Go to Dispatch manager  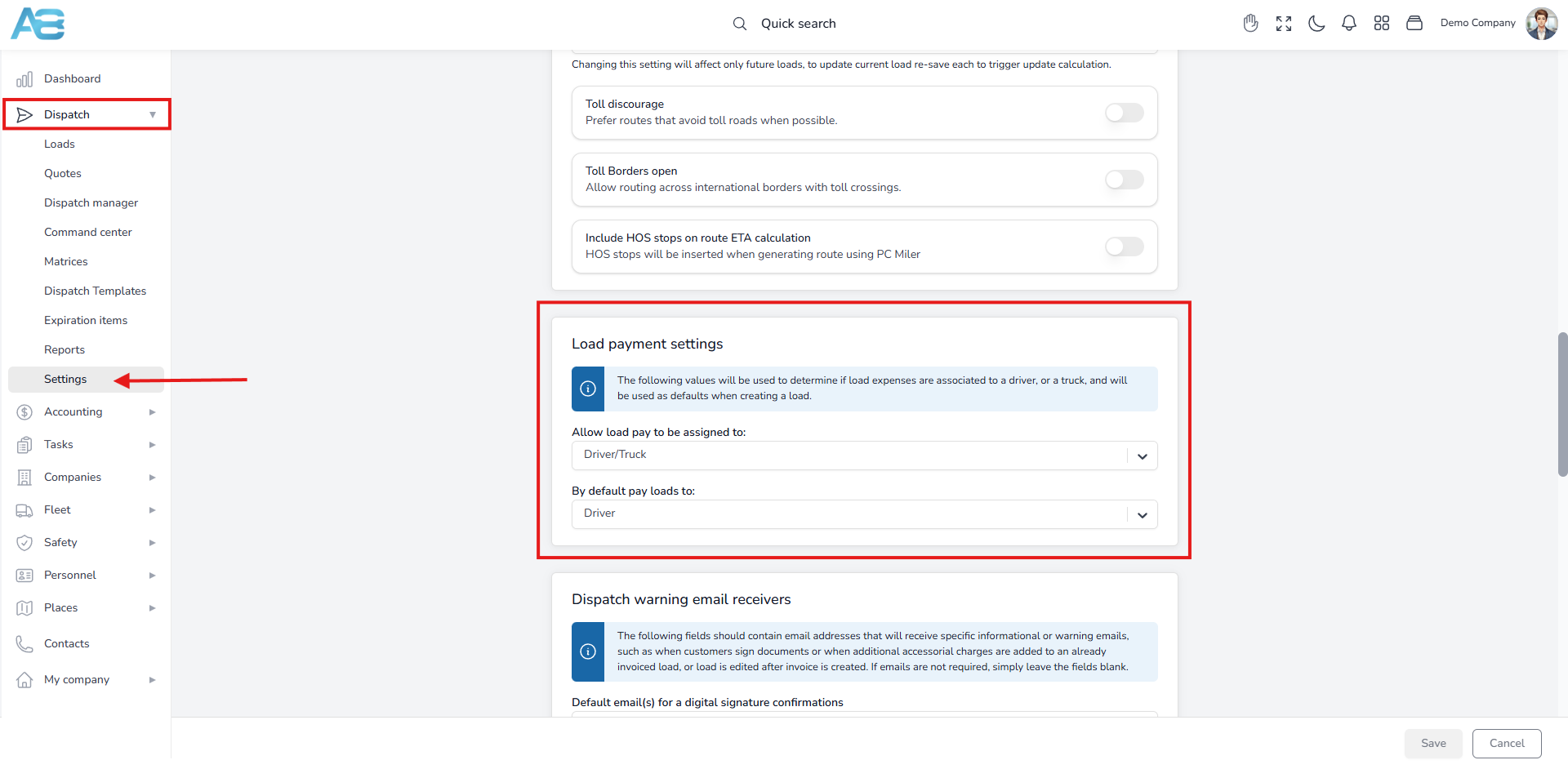(x=91, y=202)
